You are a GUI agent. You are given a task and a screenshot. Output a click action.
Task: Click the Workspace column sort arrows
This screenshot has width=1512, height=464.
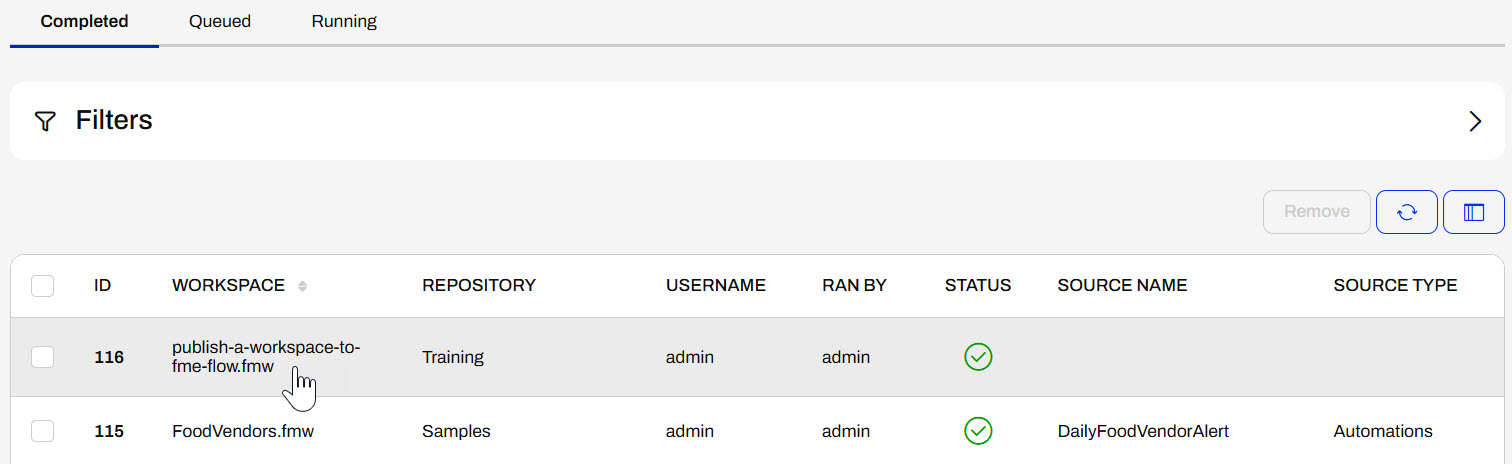(x=302, y=286)
